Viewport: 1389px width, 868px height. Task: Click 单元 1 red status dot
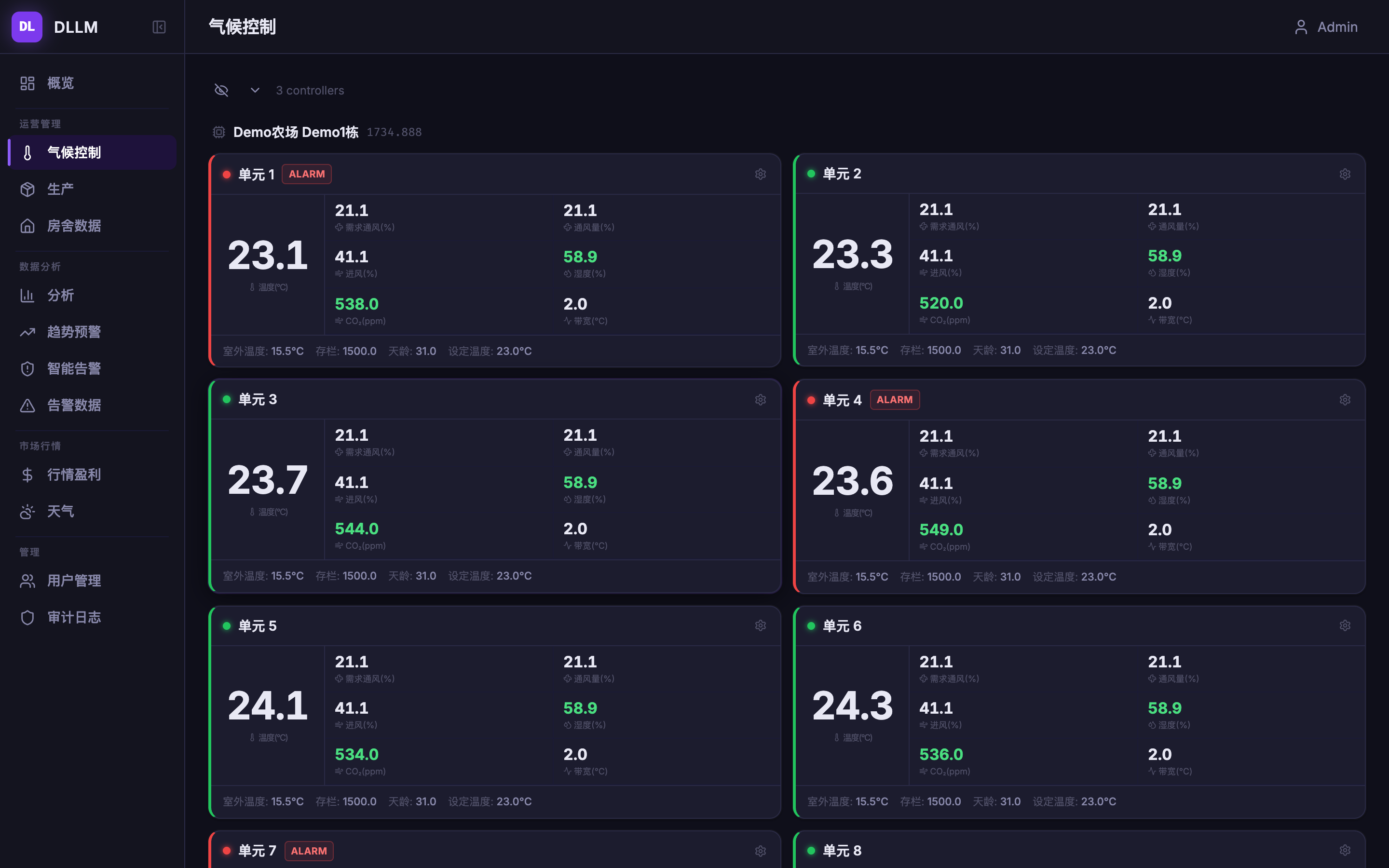point(227,175)
